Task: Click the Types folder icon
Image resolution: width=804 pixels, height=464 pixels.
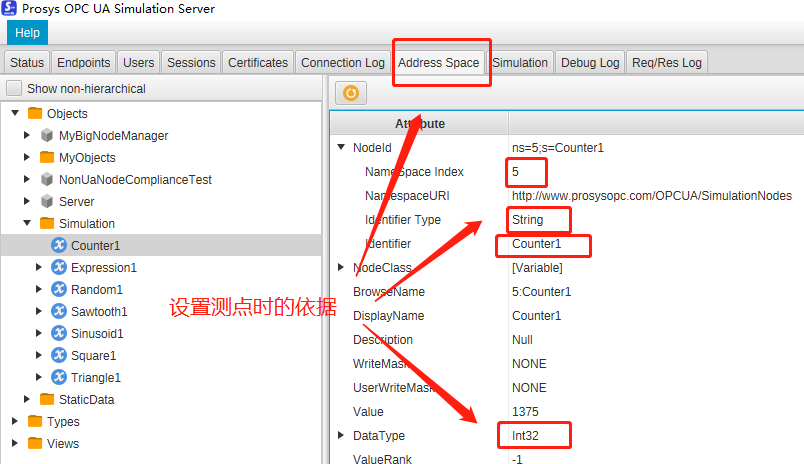Action: [x=35, y=421]
